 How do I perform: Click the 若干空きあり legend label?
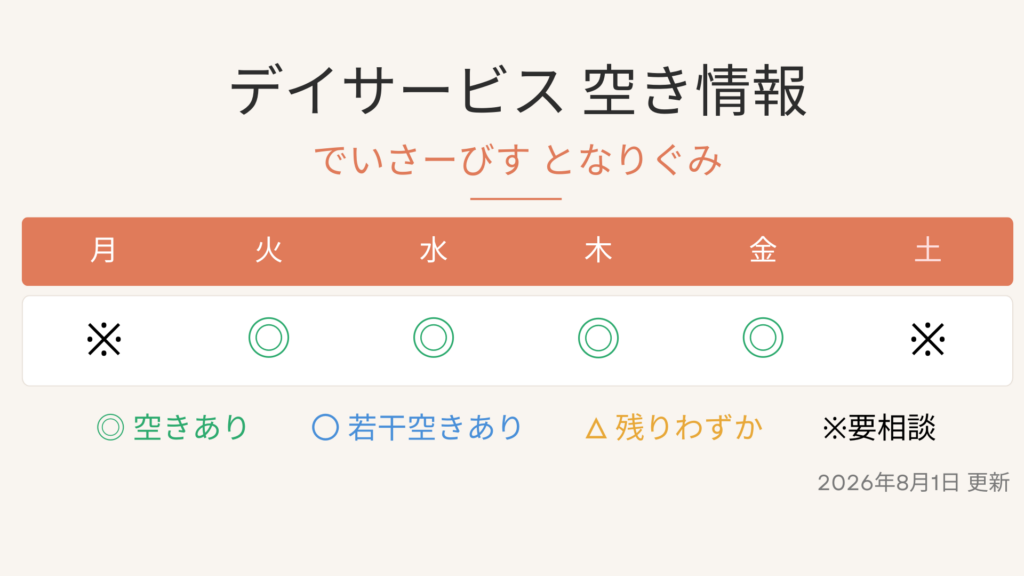click(x=435, y=428)
